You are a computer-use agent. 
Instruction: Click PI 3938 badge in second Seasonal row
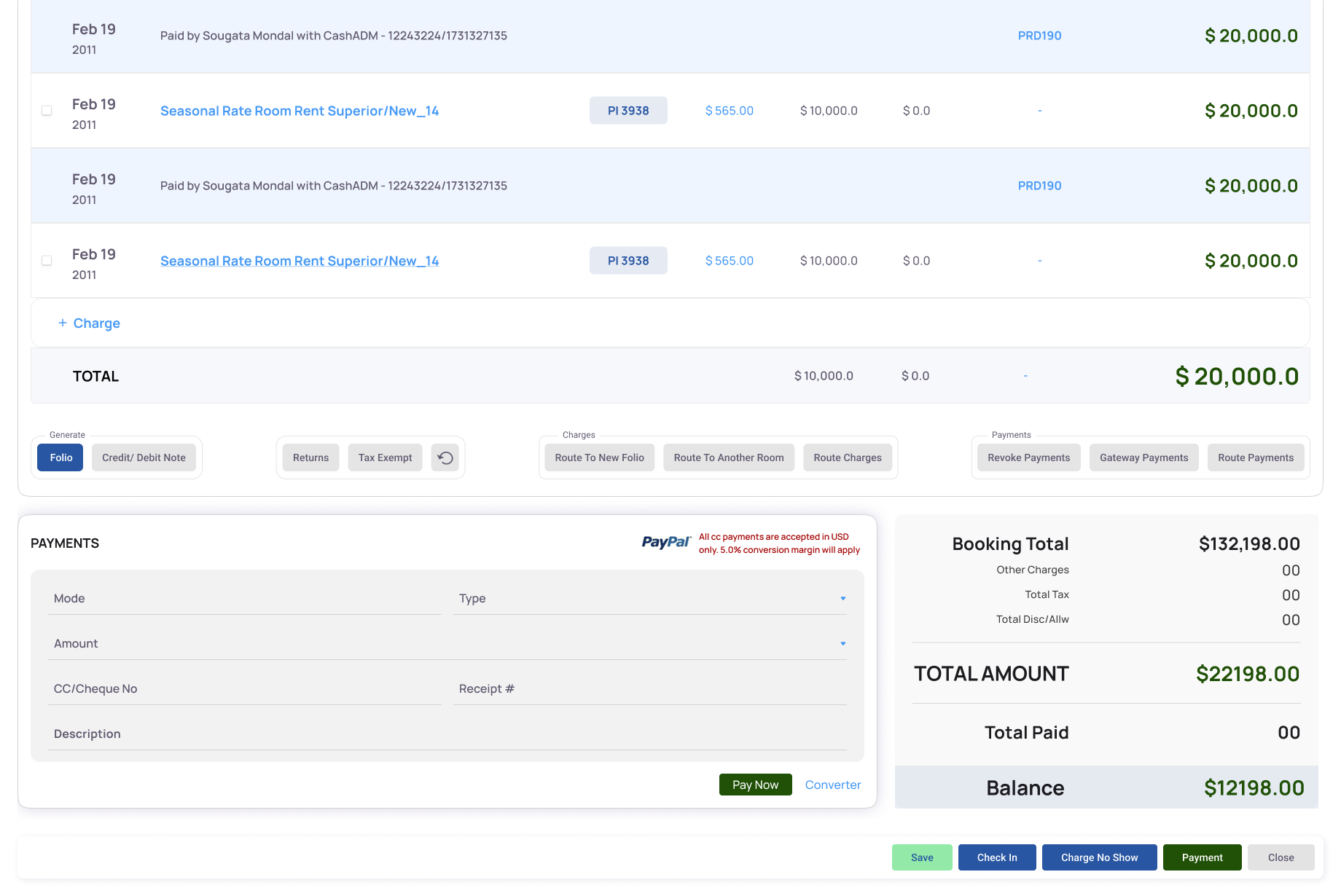click(628, 261)
